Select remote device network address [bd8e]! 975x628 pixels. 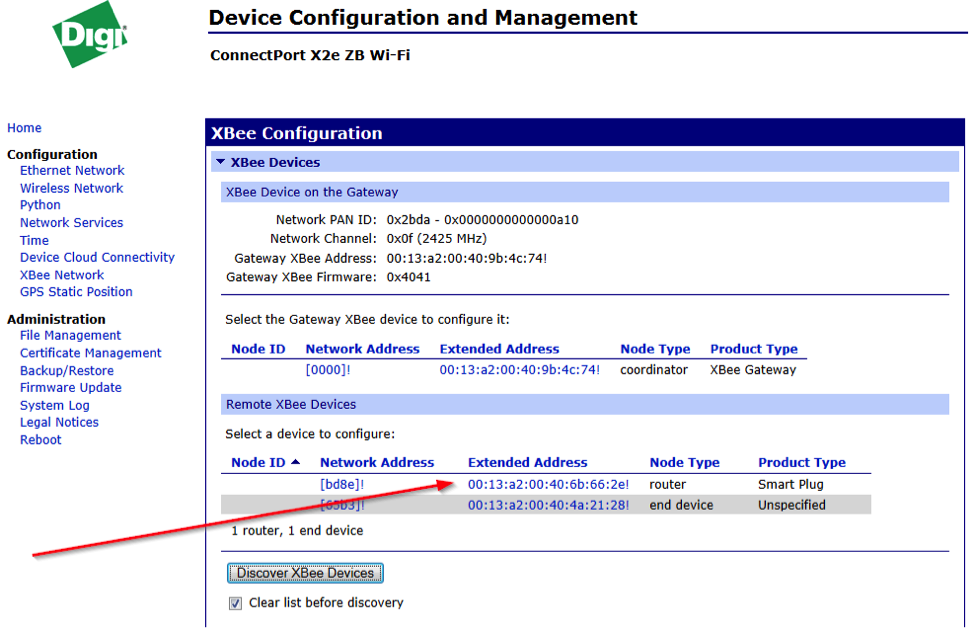pyautogui.click(x=342, y=484)
